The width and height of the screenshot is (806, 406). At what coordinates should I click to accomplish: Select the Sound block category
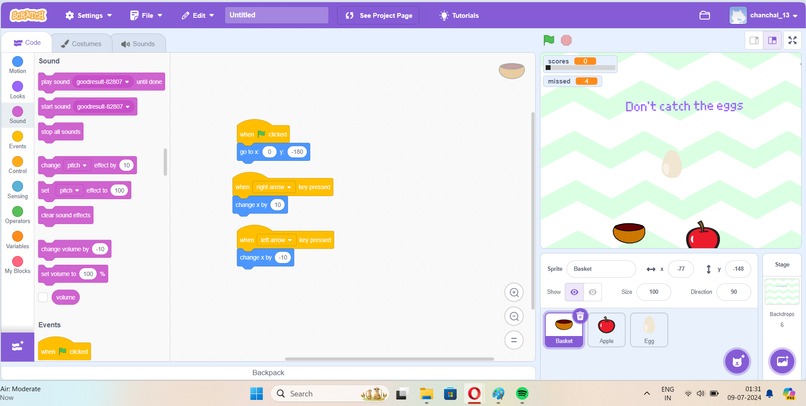17,115
